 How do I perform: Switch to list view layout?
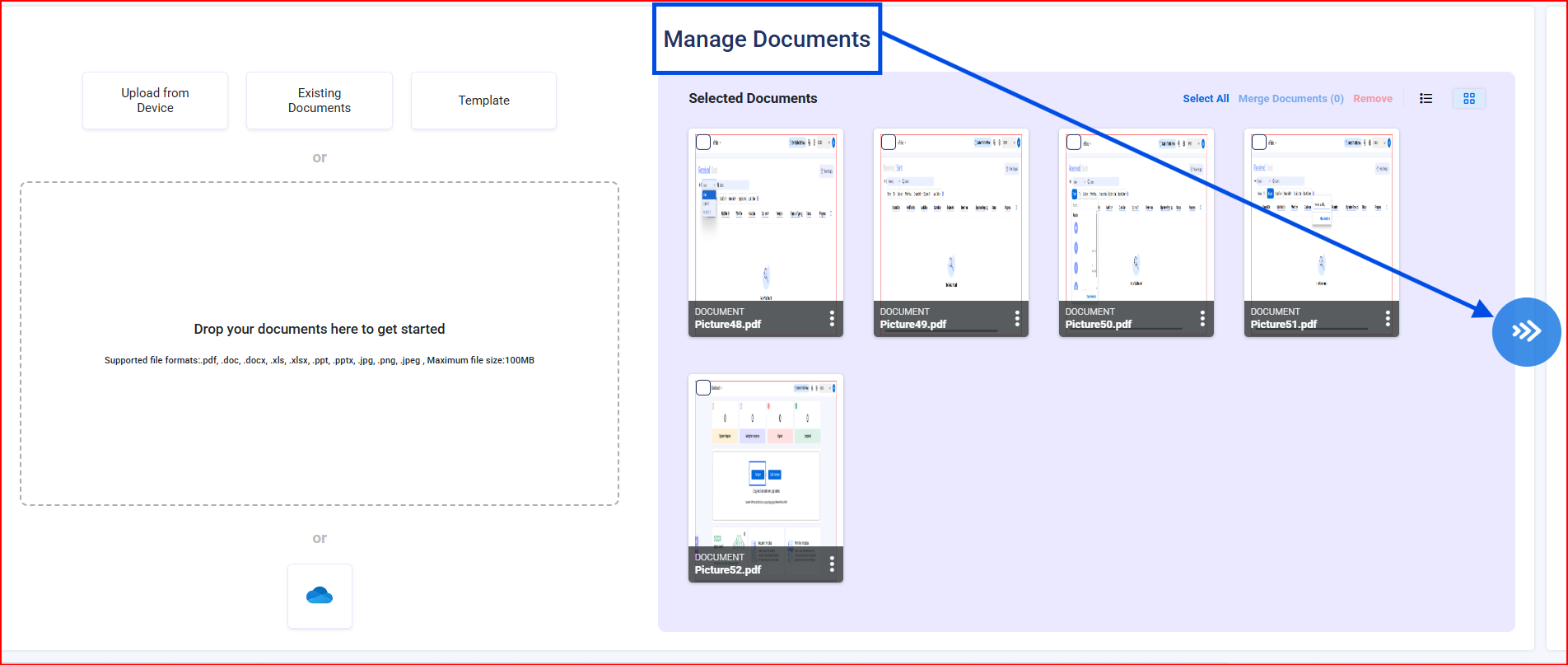(1426, 99)
